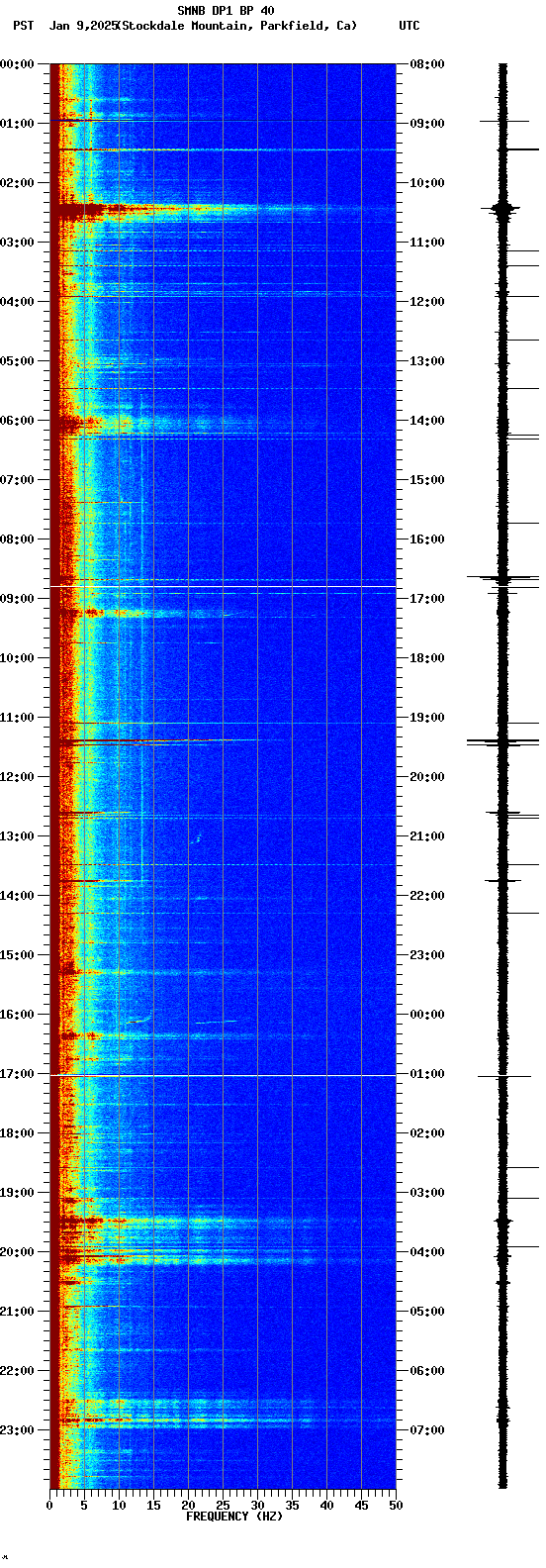
Task: Click the 06:00 UTC time label
Action: coord(427,1371)
